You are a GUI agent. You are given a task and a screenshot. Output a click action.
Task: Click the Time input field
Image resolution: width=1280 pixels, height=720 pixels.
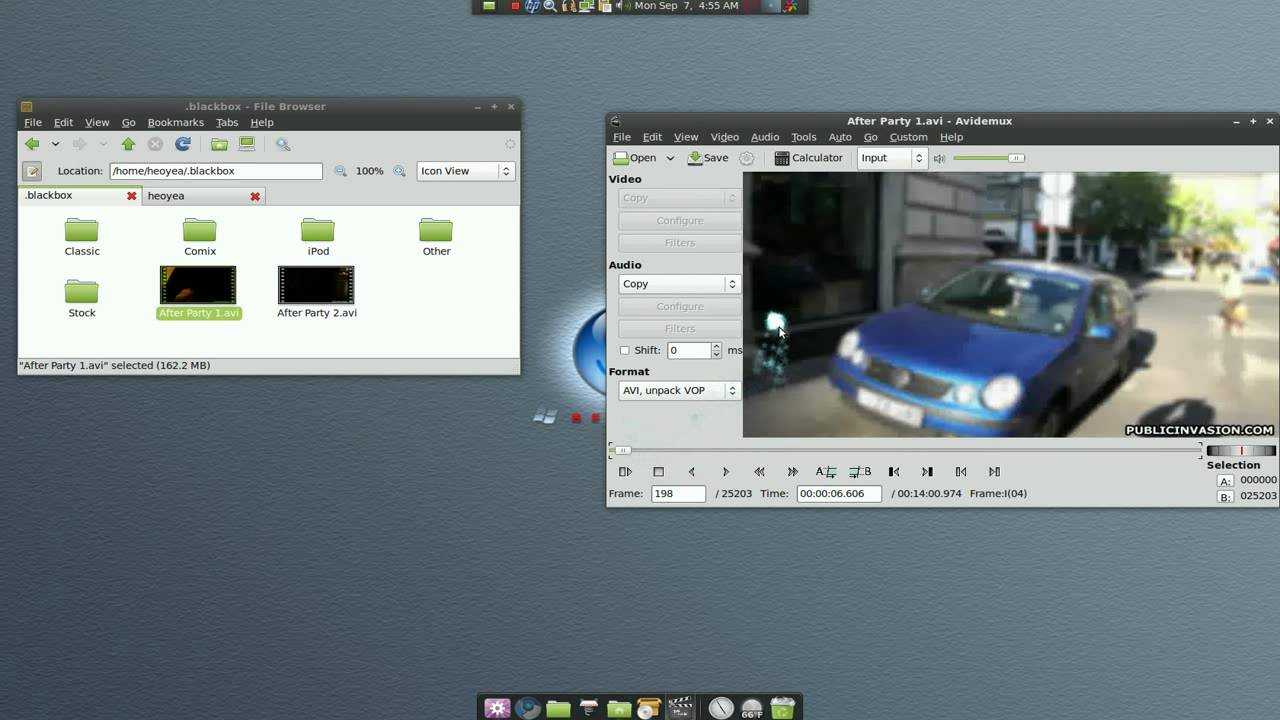coord(839,493)
